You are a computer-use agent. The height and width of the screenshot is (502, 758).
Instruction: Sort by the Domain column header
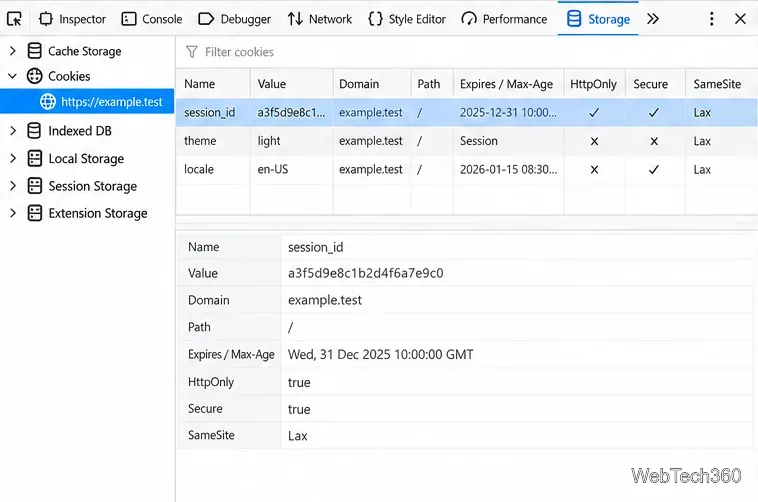372,84
